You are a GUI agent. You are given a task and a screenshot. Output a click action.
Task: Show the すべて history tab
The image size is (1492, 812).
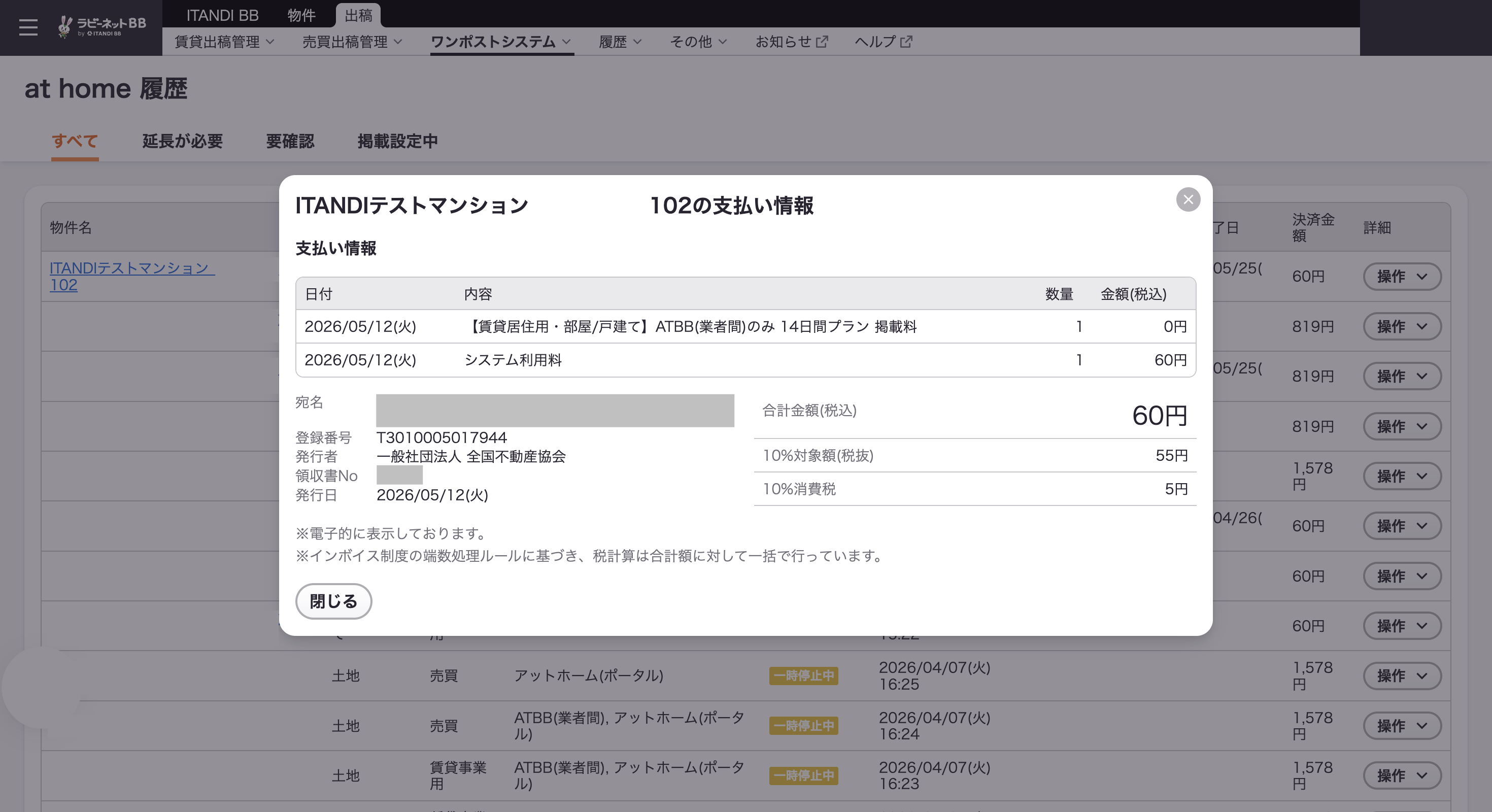pyautogui.click(x=75, y=141)
